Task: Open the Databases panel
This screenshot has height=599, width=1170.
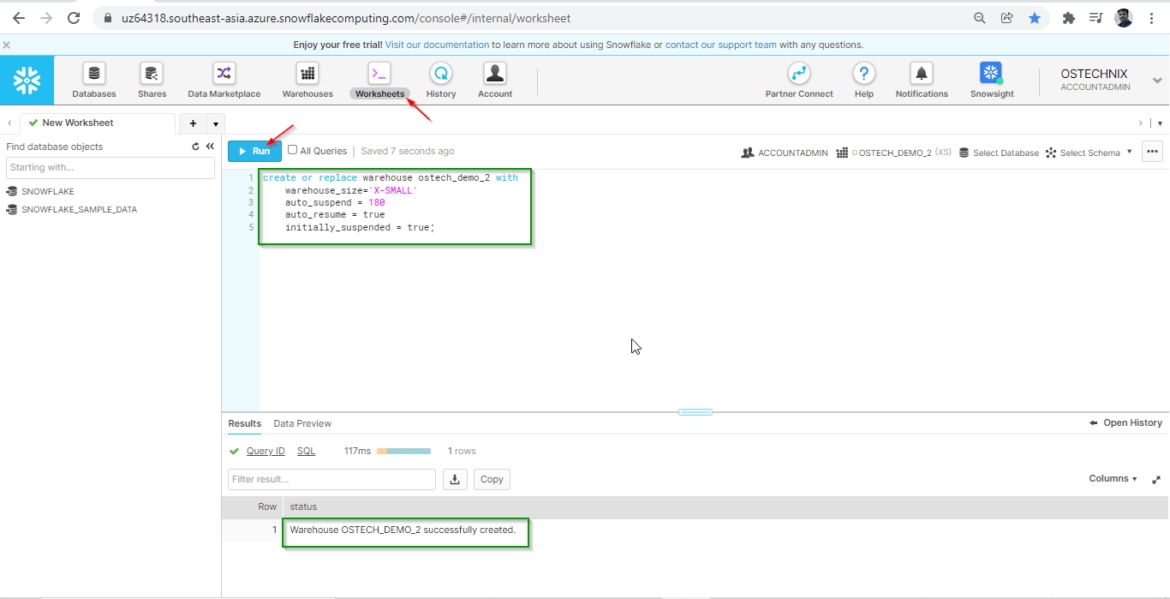Action: (x=93, y=80)
